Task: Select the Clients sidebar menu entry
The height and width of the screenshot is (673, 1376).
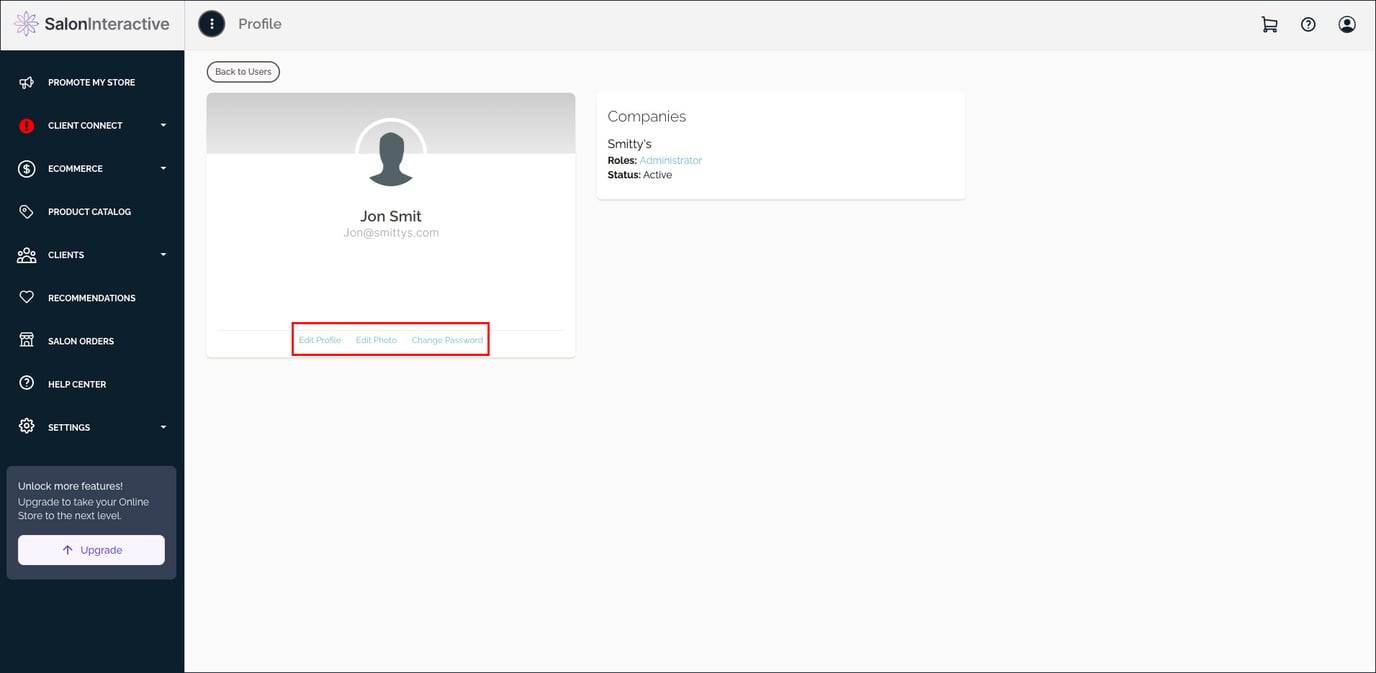Action: [x=66, y=254]
